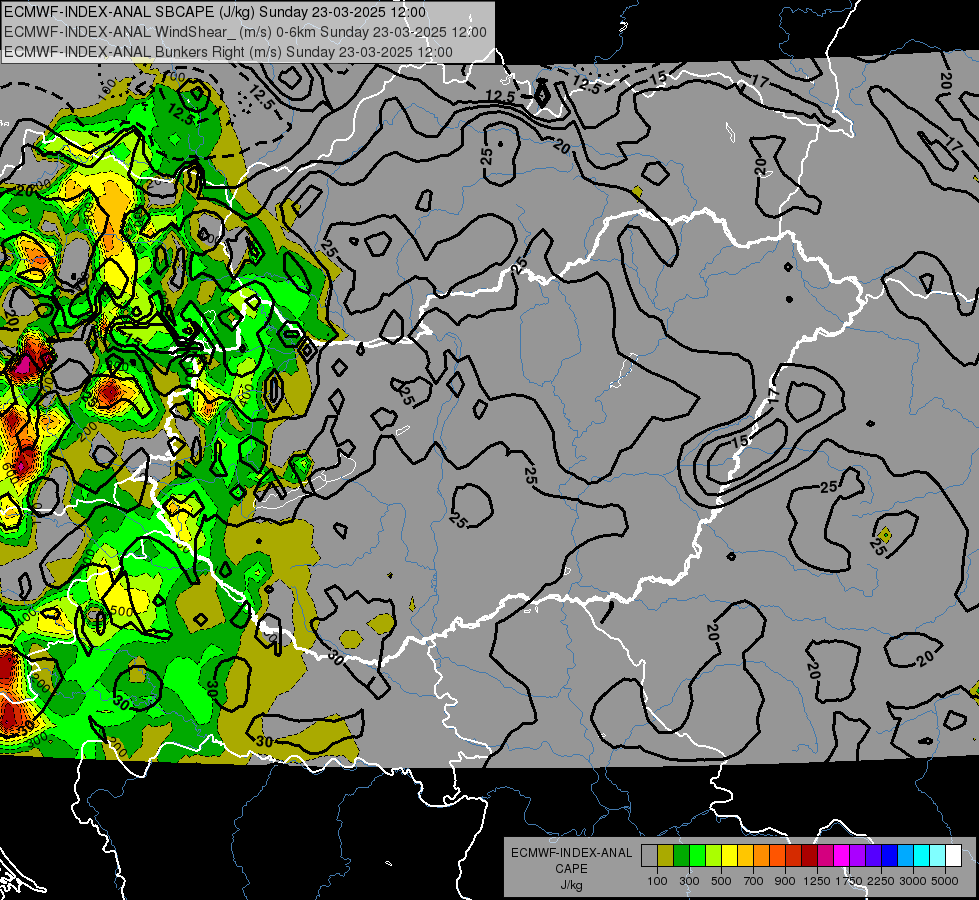Click the bright magenta legend swatch

842,856
